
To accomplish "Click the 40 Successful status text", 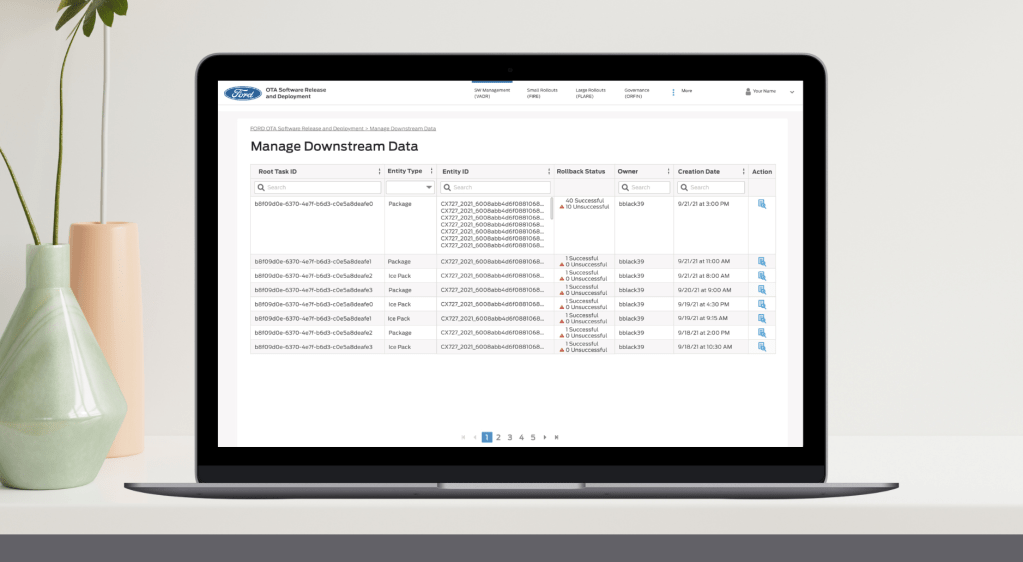I will click(585, 201).
